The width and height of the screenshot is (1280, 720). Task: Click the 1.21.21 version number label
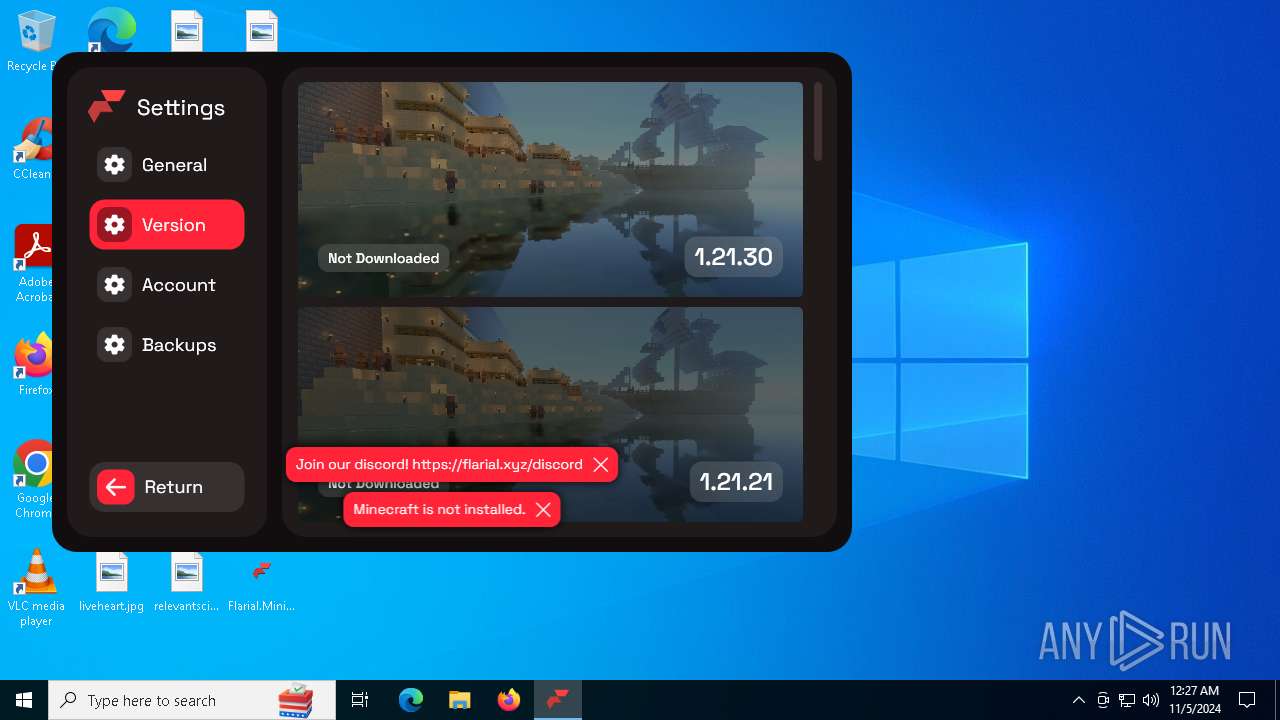[x=736, y=482]
